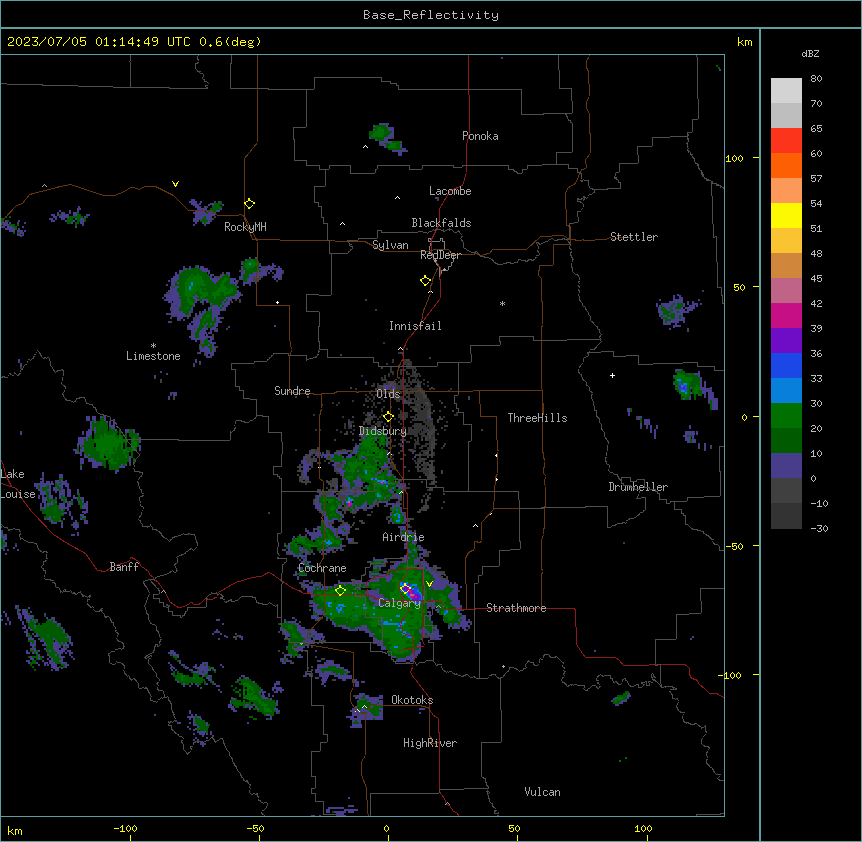Click the radar echo cell southwest of Ponoka

coord(388,139)
